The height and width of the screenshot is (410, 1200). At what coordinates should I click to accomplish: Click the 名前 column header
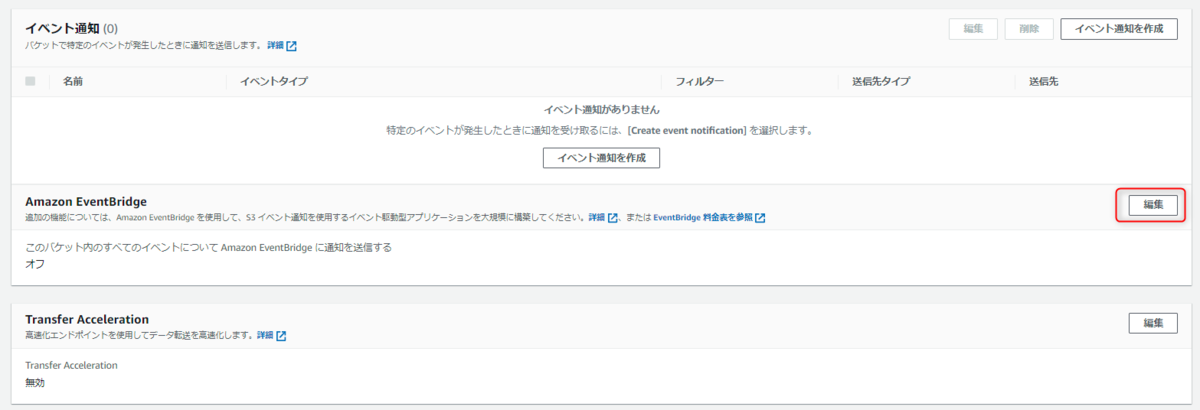[x=73, y=81]
